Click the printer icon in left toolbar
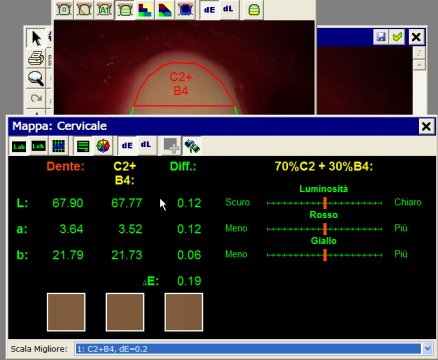The height and width of the screenshot is (360, 438). click(36, 58)
